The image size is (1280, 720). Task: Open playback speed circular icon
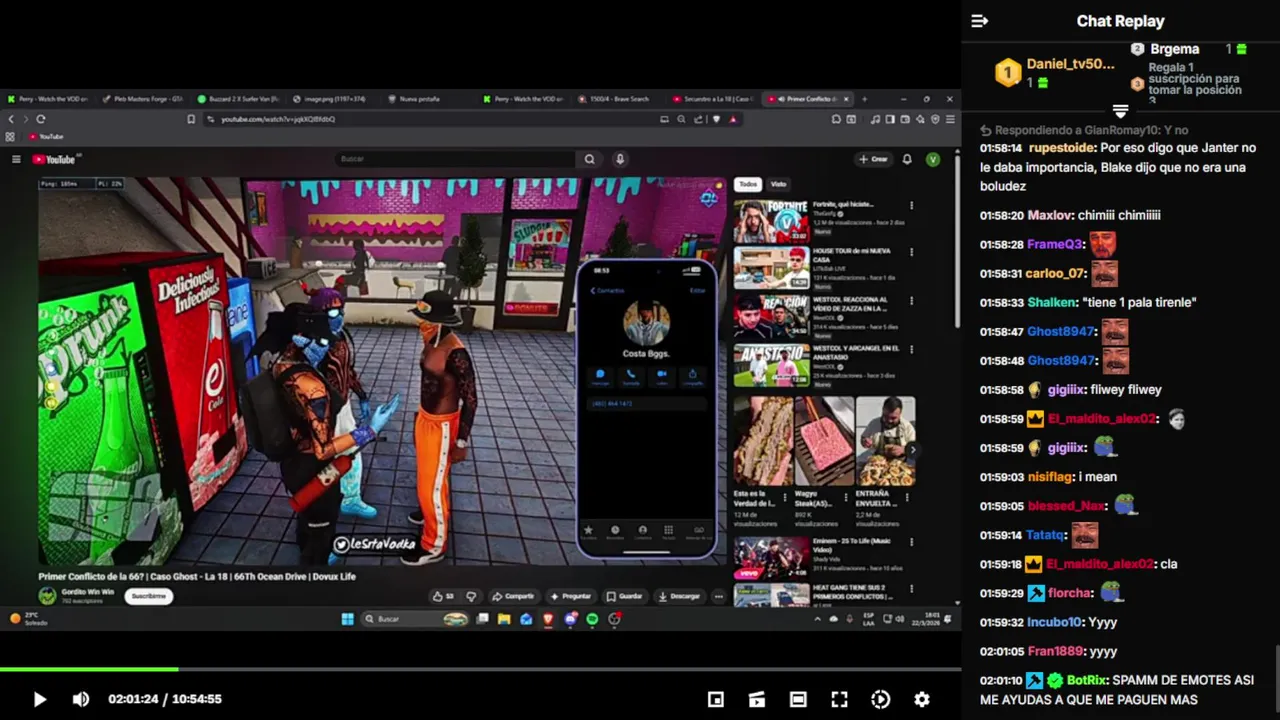click(x=881, y=699)
